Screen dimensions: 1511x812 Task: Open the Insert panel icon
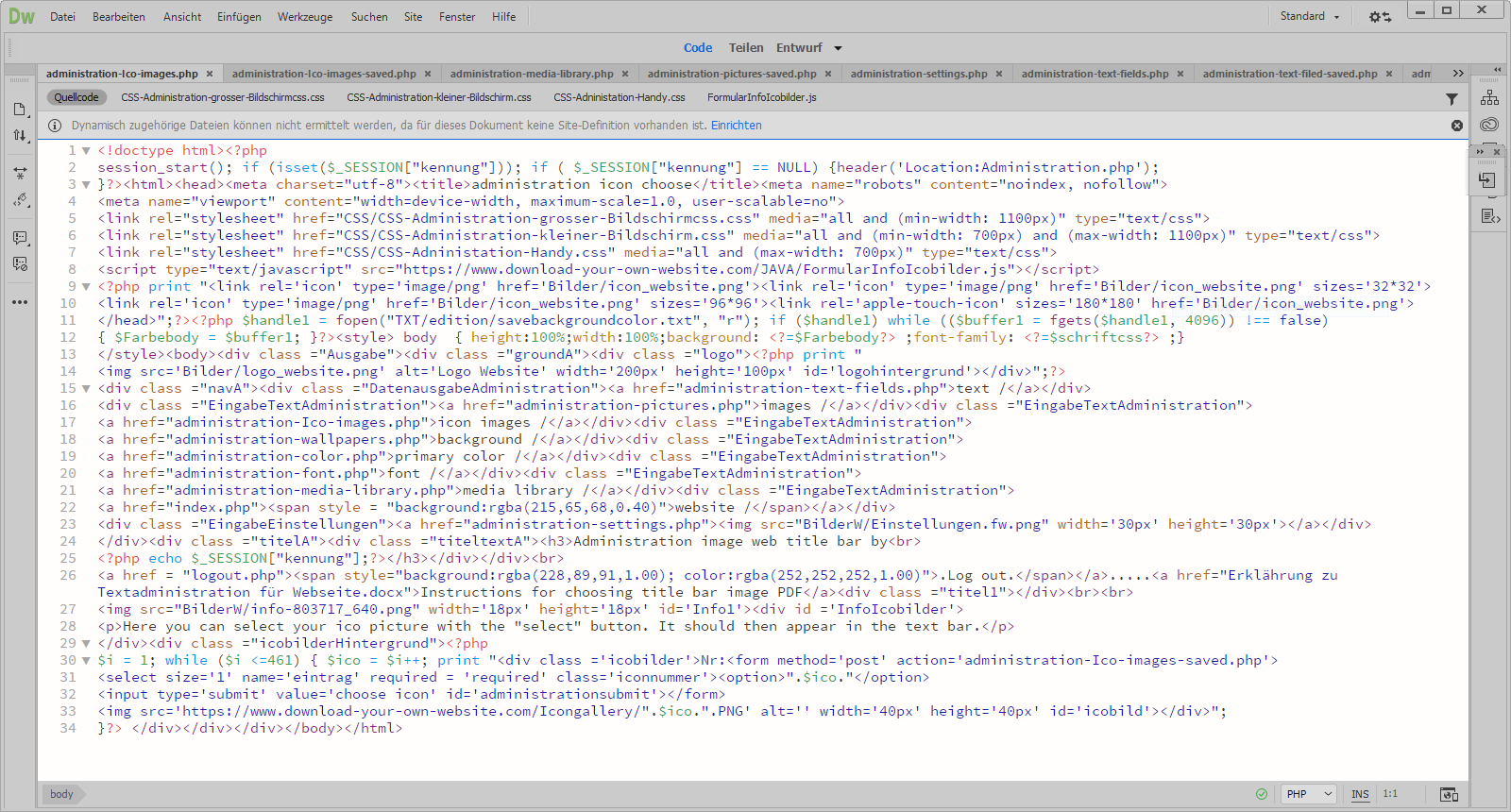[x=1487, y=180]
